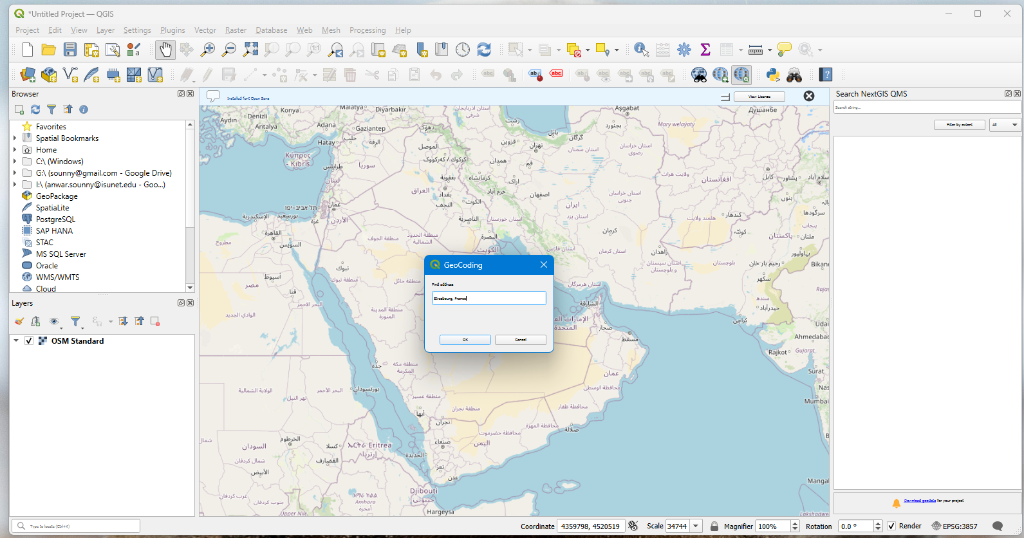Click the Magnifier stepper up arrow
The width and height of the screenshot is (1024, 538).
[795, 524]
